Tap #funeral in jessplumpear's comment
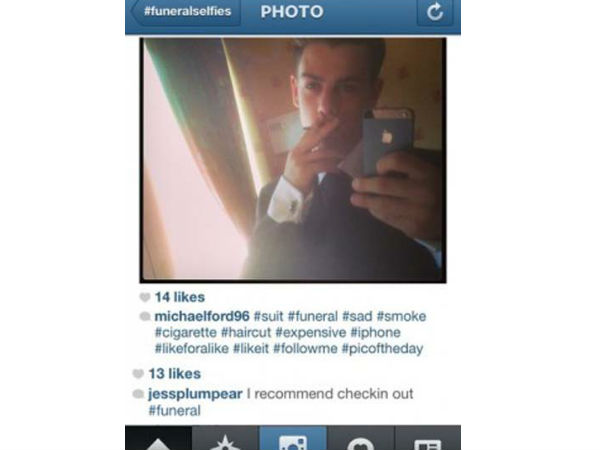 174,411
